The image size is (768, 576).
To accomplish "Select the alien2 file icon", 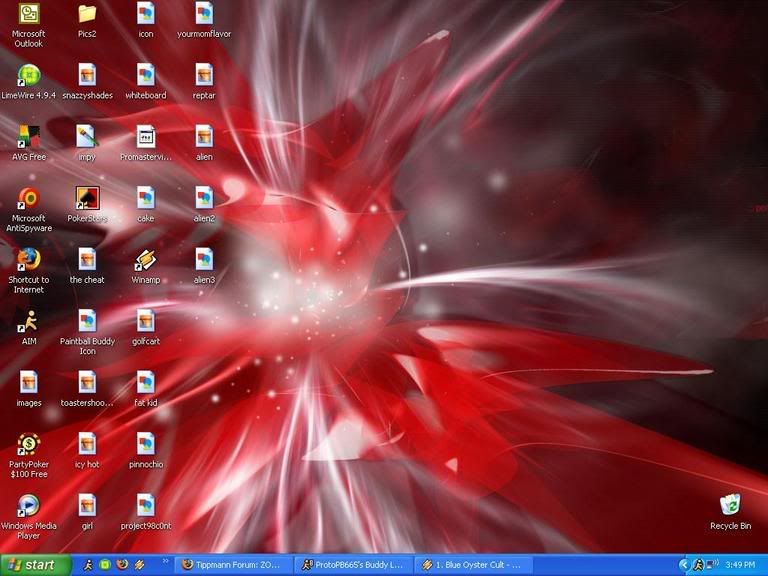I will (204, 198).
